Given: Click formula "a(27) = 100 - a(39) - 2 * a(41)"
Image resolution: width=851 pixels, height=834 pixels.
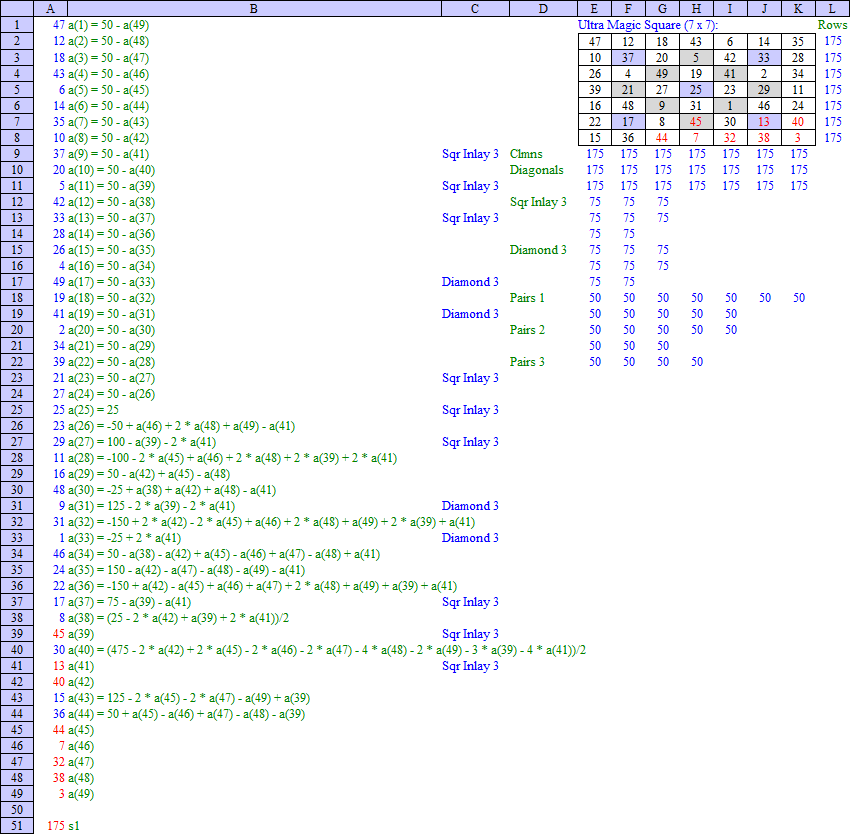Looking at the screenshot, I should point(142,442).
